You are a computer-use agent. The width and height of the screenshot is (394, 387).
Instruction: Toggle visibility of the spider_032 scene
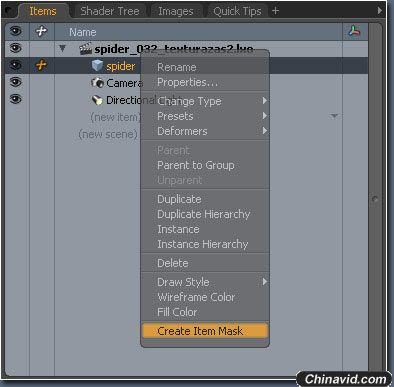[16, 48]
